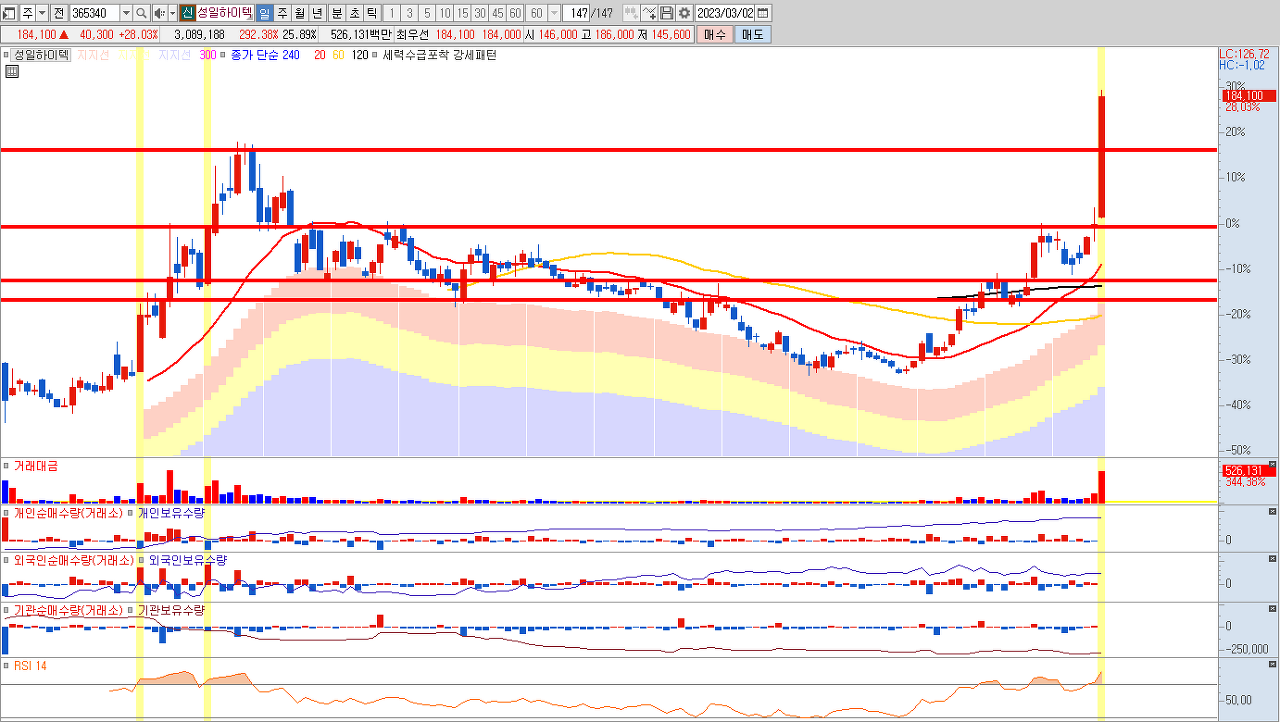Click the date field 2023/03/02

point(725,13)
